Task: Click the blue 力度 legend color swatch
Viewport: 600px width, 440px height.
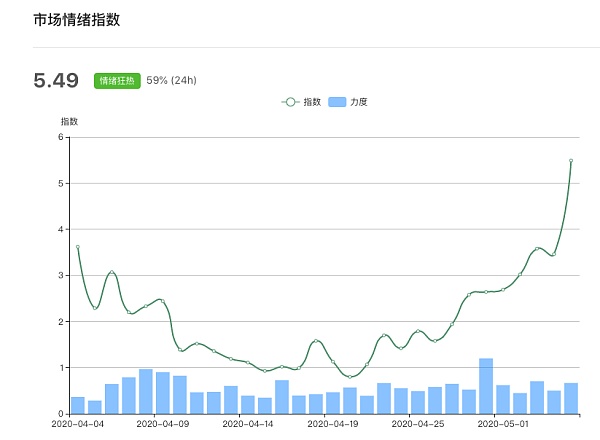Action: [x=337, y=102]
